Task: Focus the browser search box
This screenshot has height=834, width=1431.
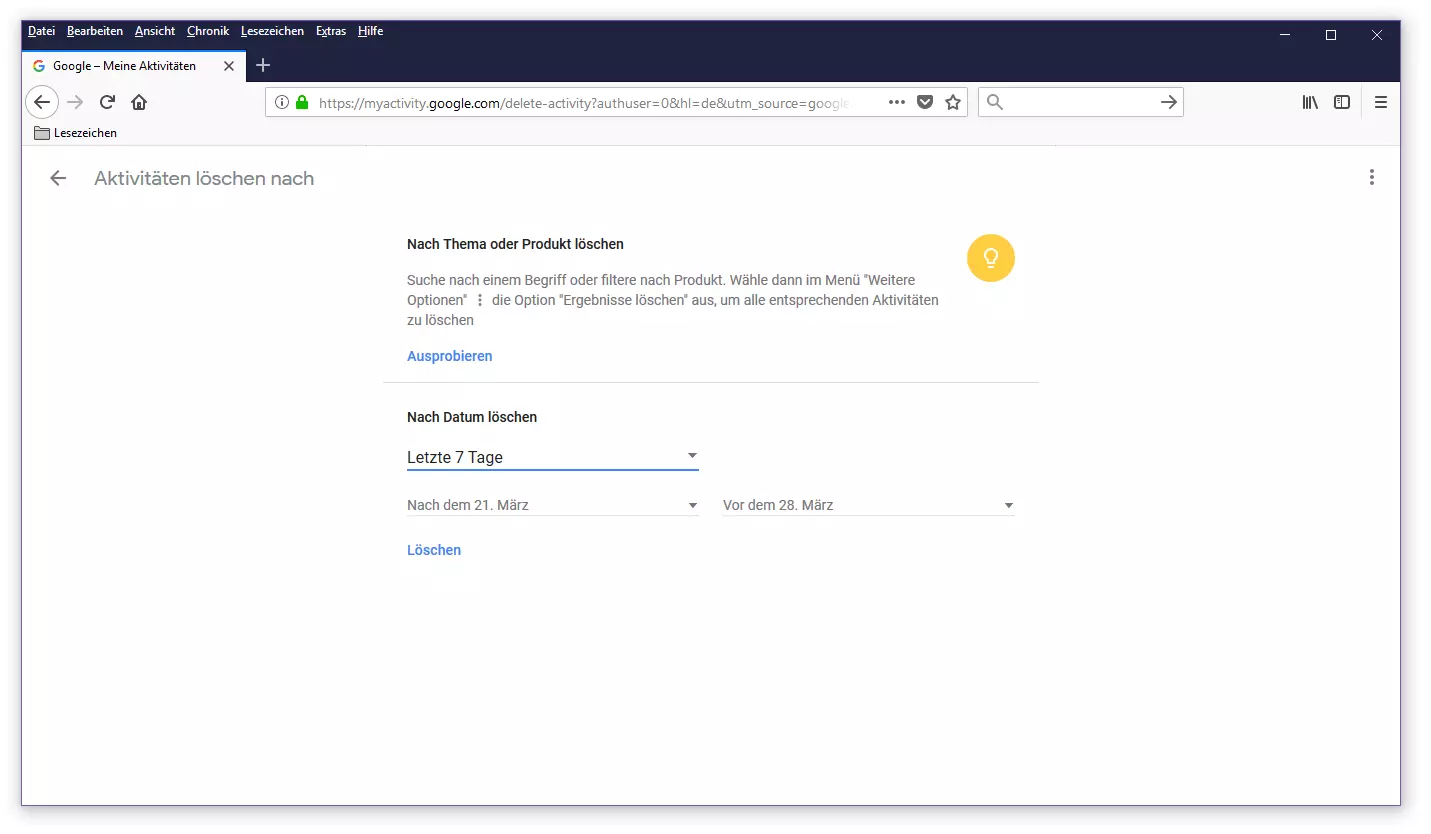Action: (1080, 102)
